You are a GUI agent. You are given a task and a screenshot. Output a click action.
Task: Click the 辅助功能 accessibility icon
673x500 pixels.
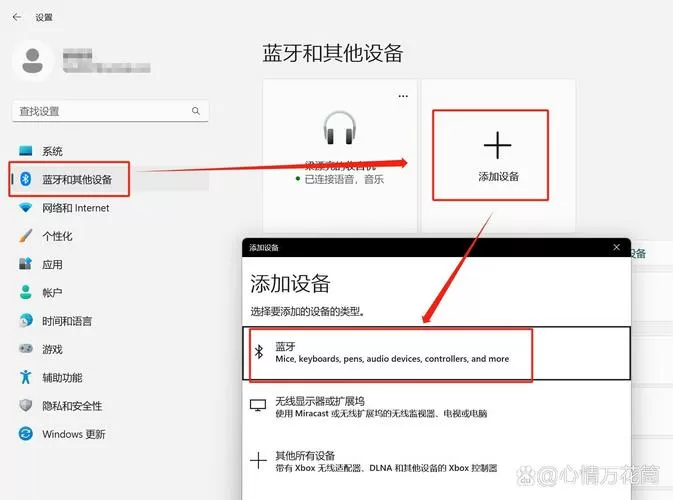pyautogui.click(x=26, y=377)
